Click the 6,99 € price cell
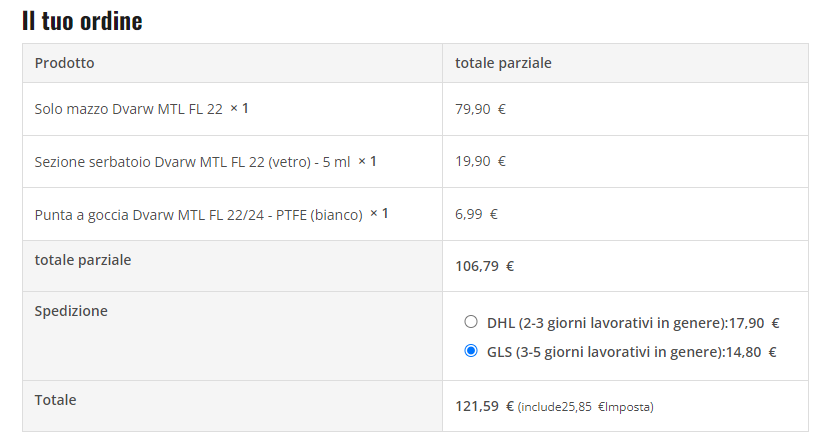 (476, 214)
